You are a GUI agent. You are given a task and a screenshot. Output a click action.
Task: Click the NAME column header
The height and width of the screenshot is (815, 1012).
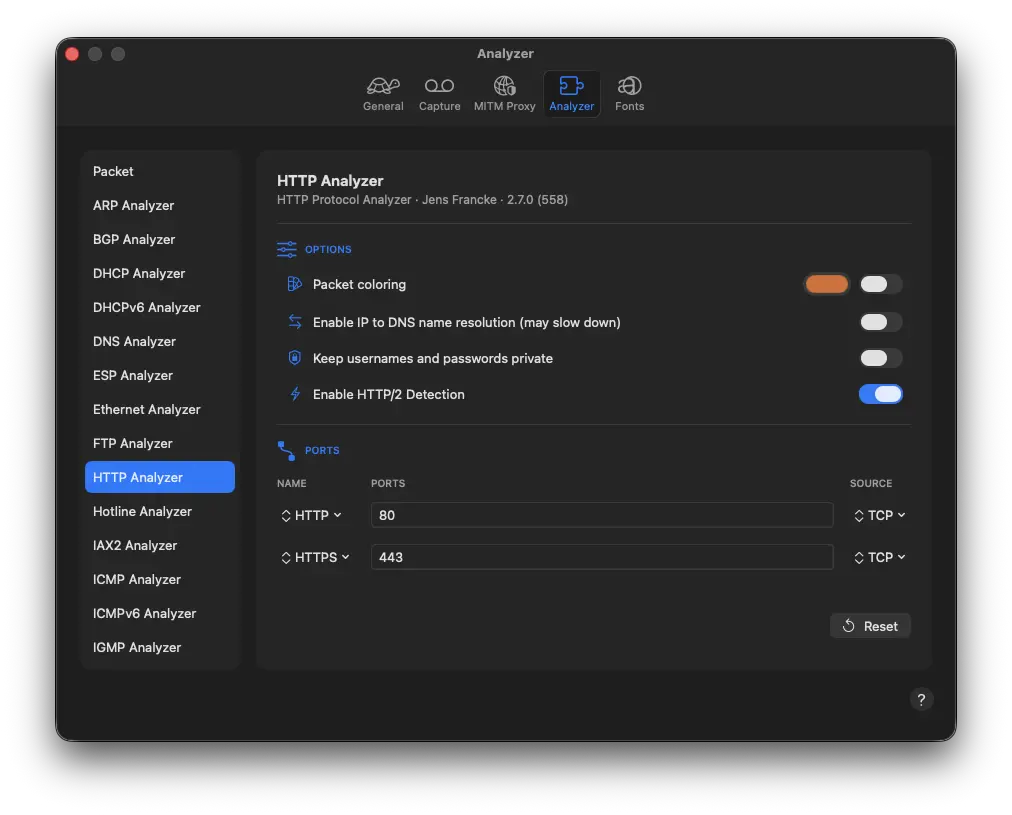(x=292, y=483)
